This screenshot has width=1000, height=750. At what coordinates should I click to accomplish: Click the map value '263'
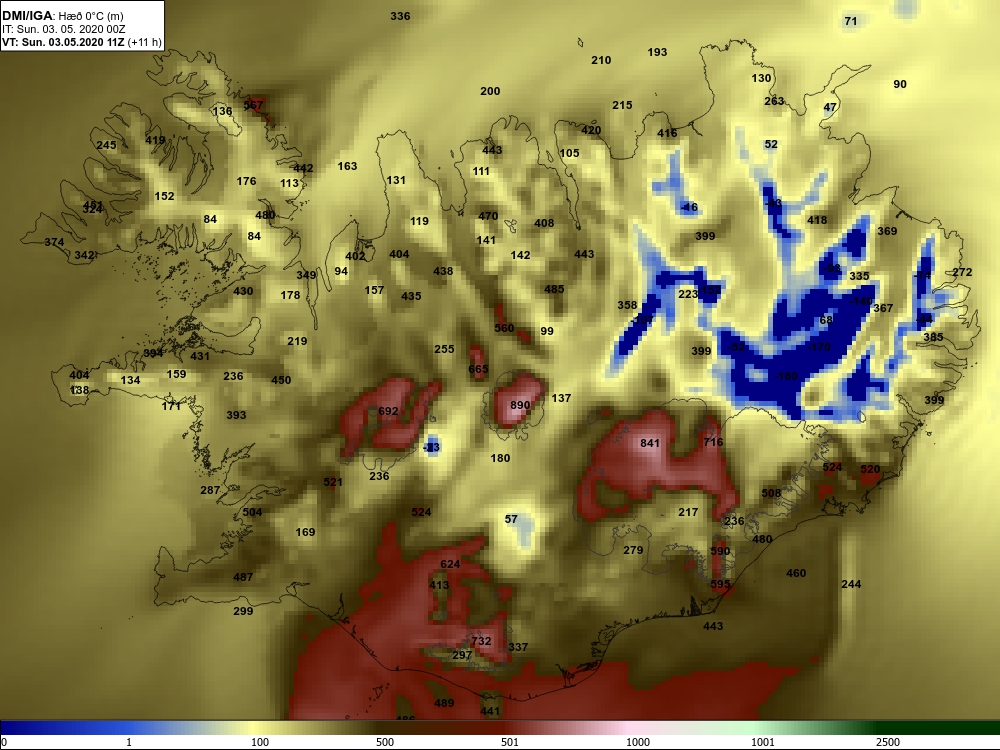click(774, 101)
